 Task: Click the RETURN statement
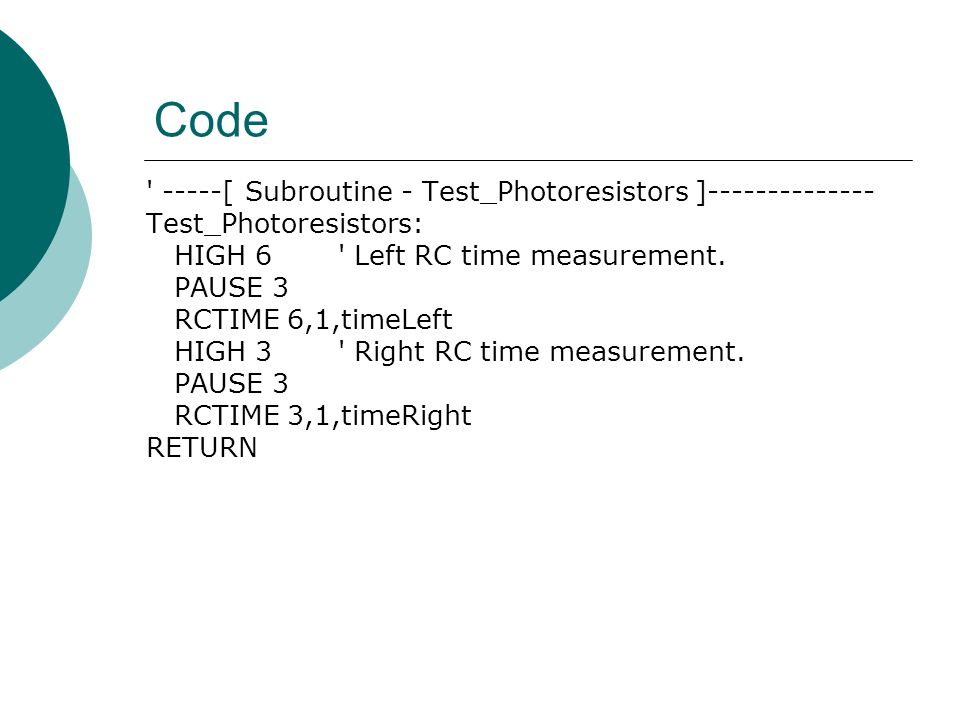[x=201, y=448]
